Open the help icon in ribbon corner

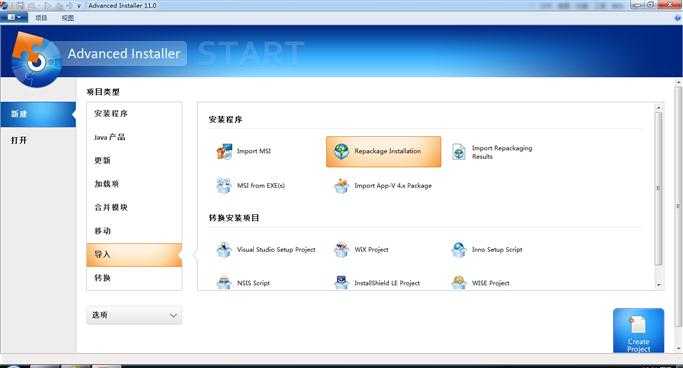pyautogui.click(x=678, y=18)
